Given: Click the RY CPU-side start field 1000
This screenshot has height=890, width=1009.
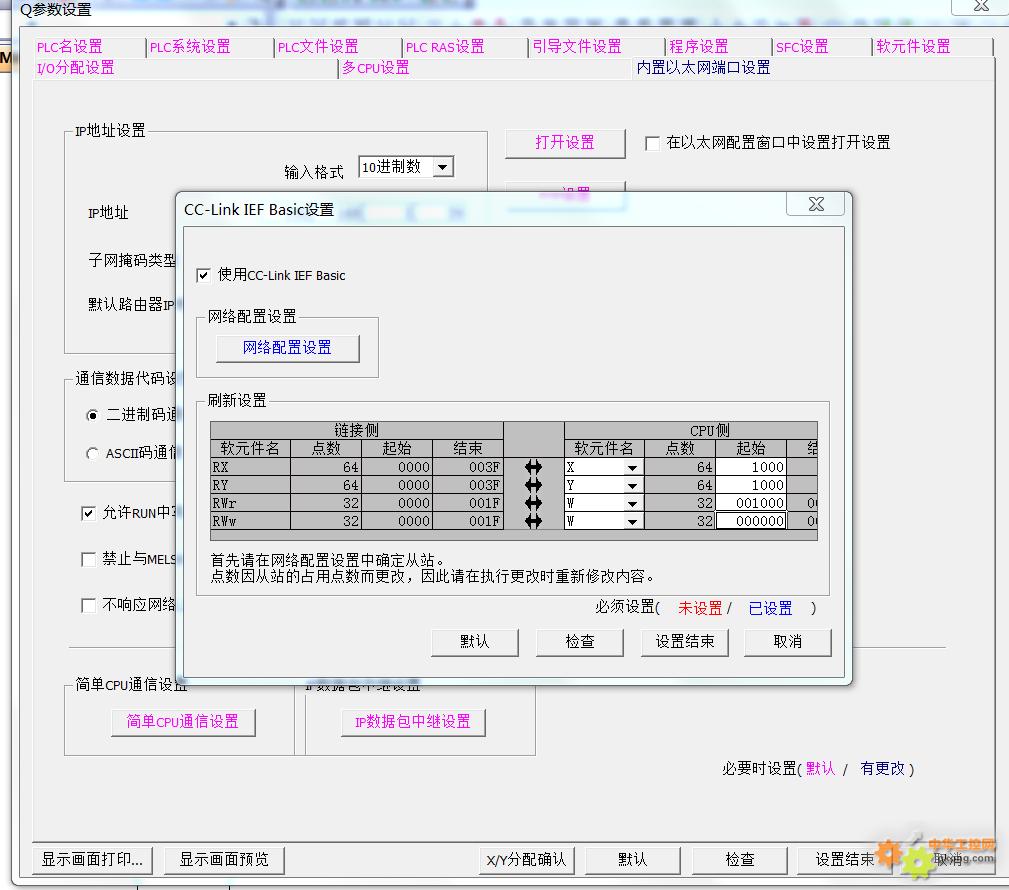Looking at the screenshot, I should pyautogui.click(x=750, y=485).
